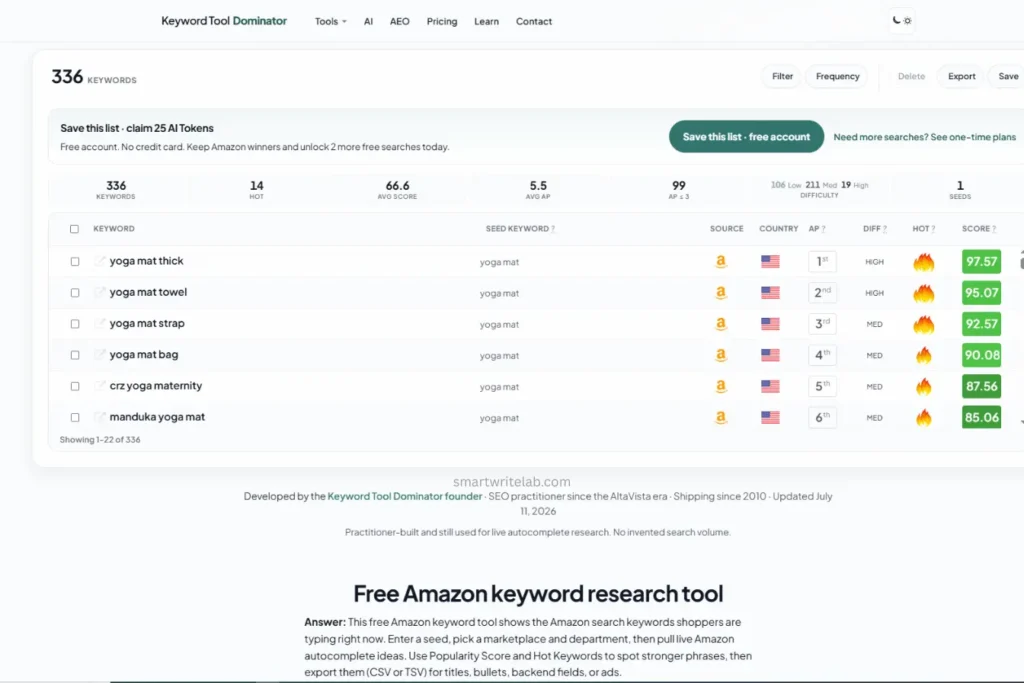
Task: Toggle the select-all keywords checkbox
Action: [x=74, y=229]
